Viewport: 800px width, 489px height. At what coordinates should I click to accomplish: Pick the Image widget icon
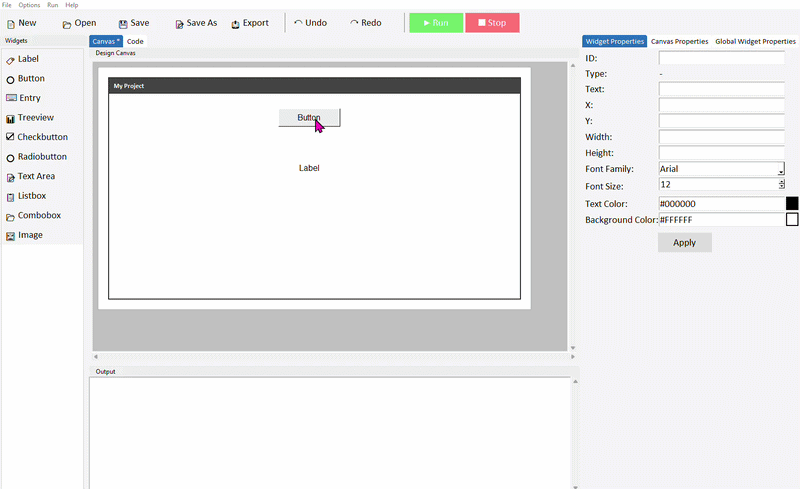[x=10, y=236]
